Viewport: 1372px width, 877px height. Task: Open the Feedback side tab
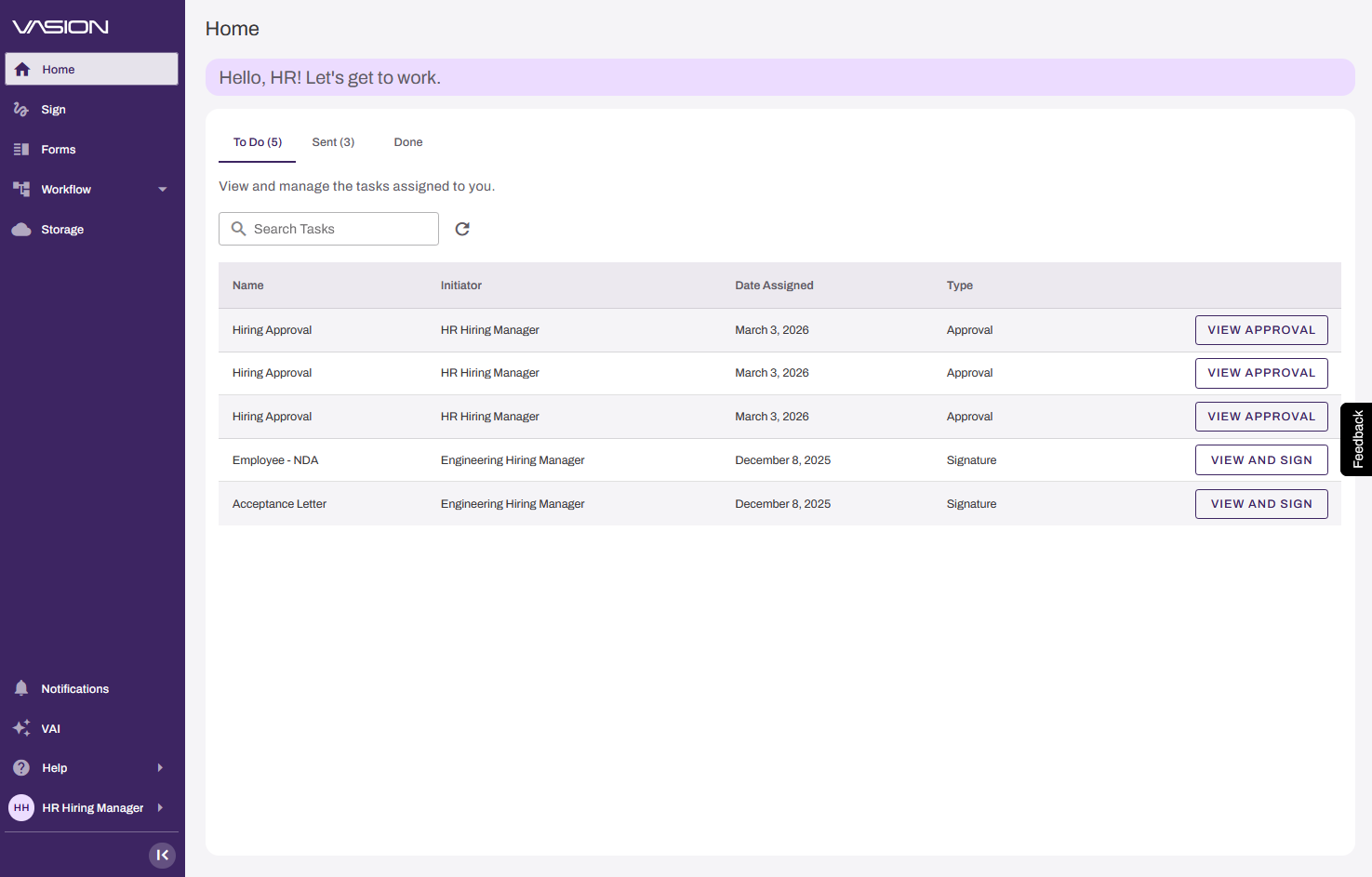[x=1357, y=439]
